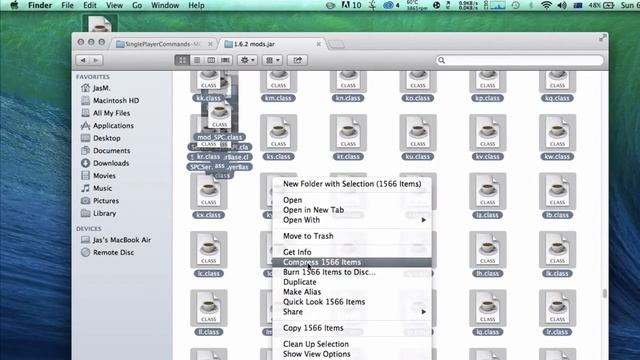This screenshot has width=640, height=360.
Task: Choose Get Info from context menu
Action: [352, 252]
